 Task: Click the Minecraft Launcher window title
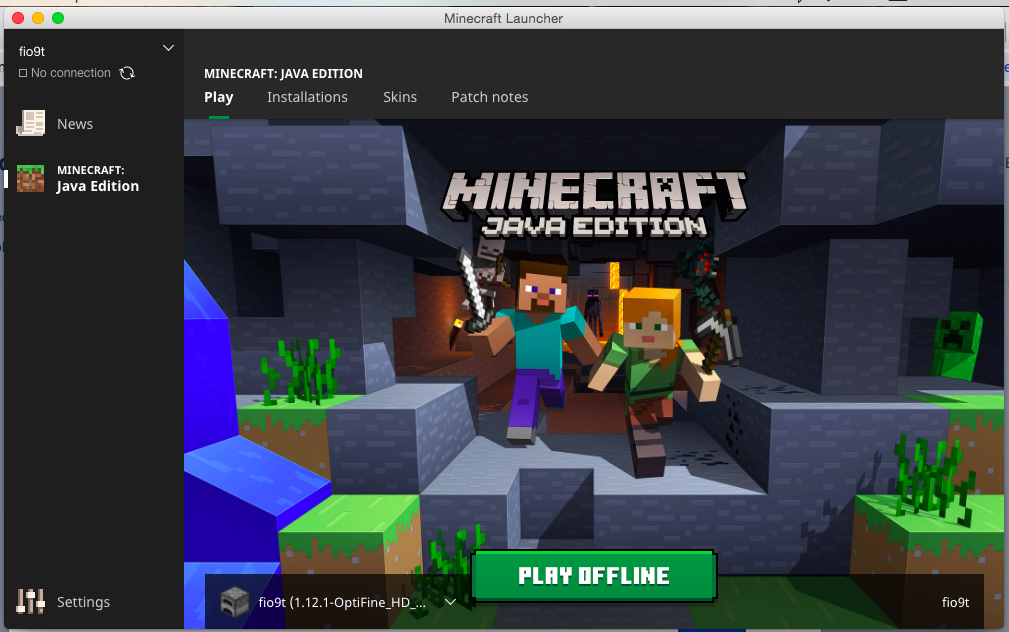click(503, 18)
